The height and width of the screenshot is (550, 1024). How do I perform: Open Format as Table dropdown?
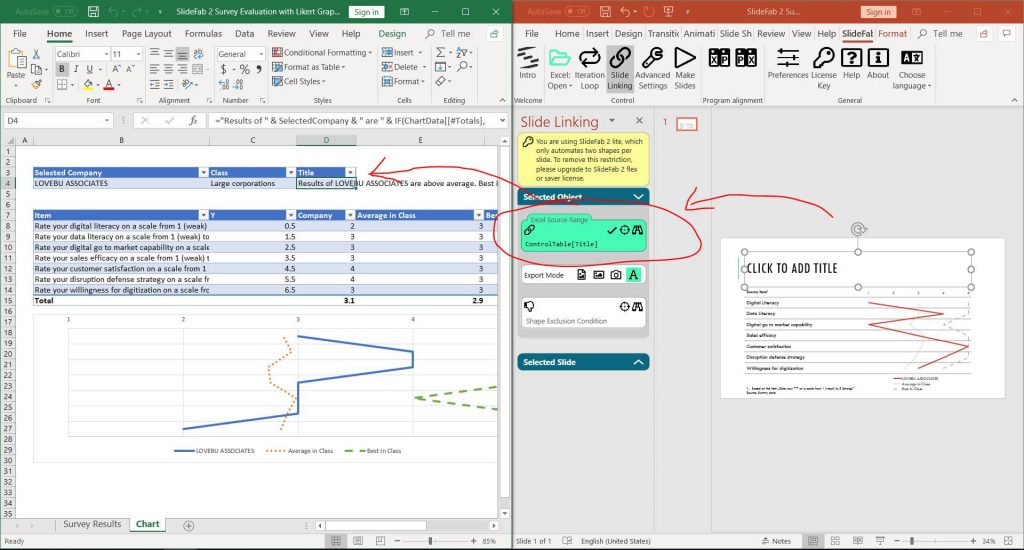(309, 67)
